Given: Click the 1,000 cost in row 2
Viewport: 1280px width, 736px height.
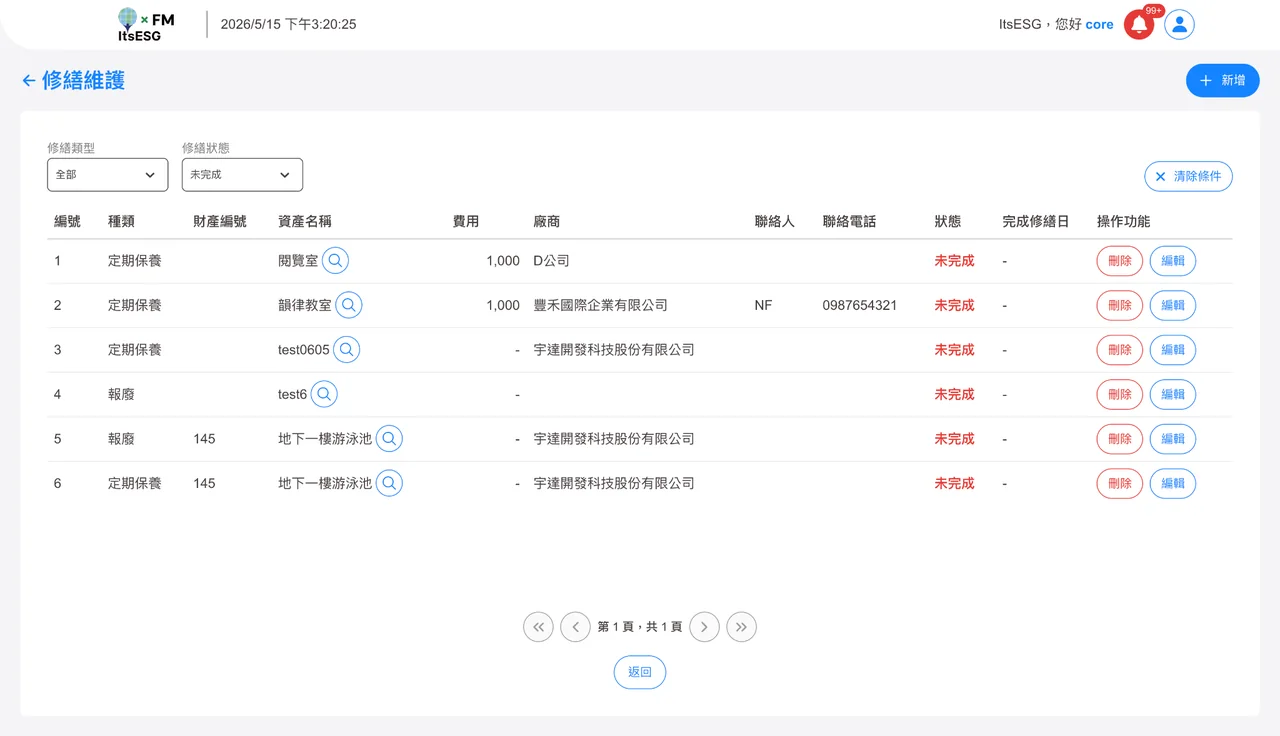Looking at the screenshot, I should click(503, 305).
